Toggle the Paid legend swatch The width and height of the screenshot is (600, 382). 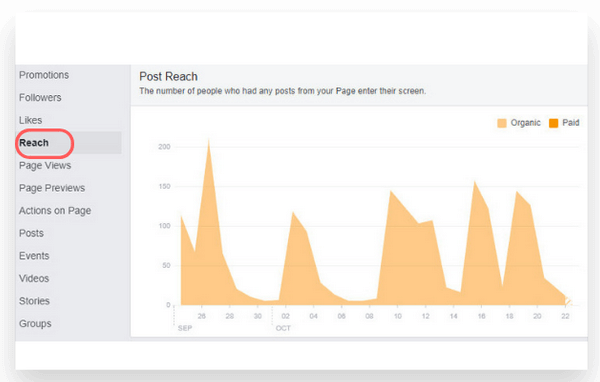point(553,123)
